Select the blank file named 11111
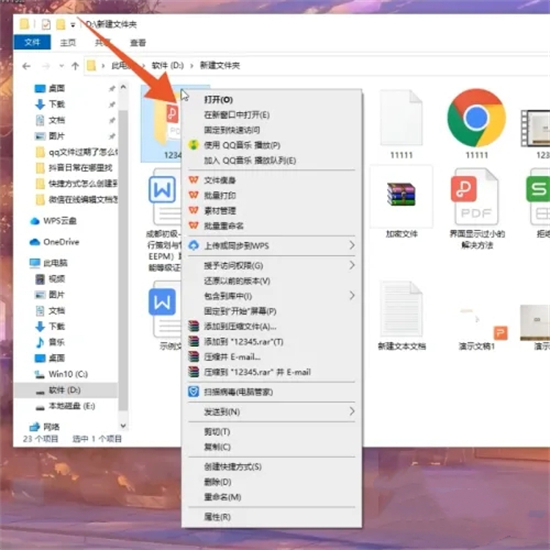This screenshot has width=550, height=550. coord(401,123)
